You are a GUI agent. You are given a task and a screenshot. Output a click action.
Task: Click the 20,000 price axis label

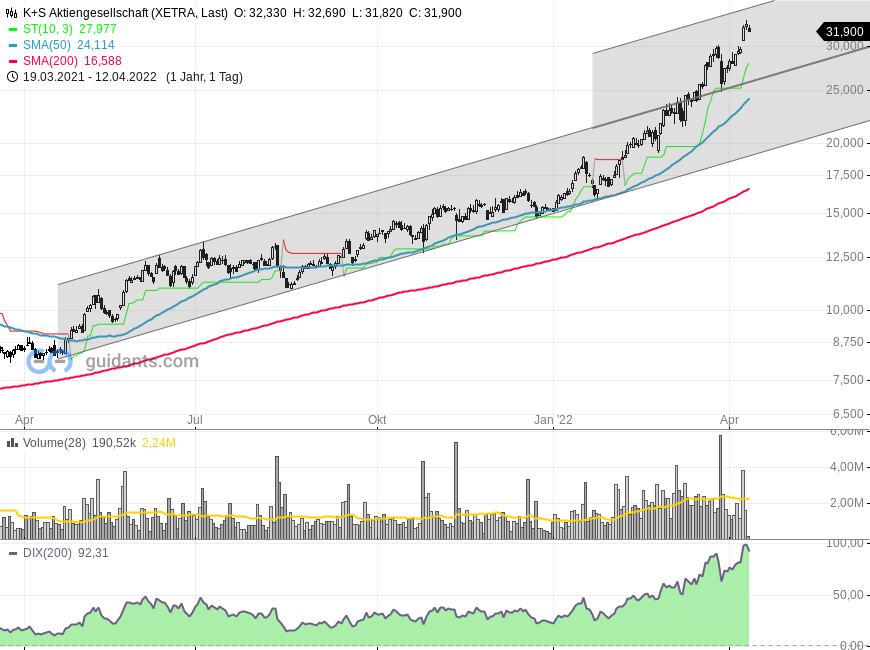[x=844, y=143]
